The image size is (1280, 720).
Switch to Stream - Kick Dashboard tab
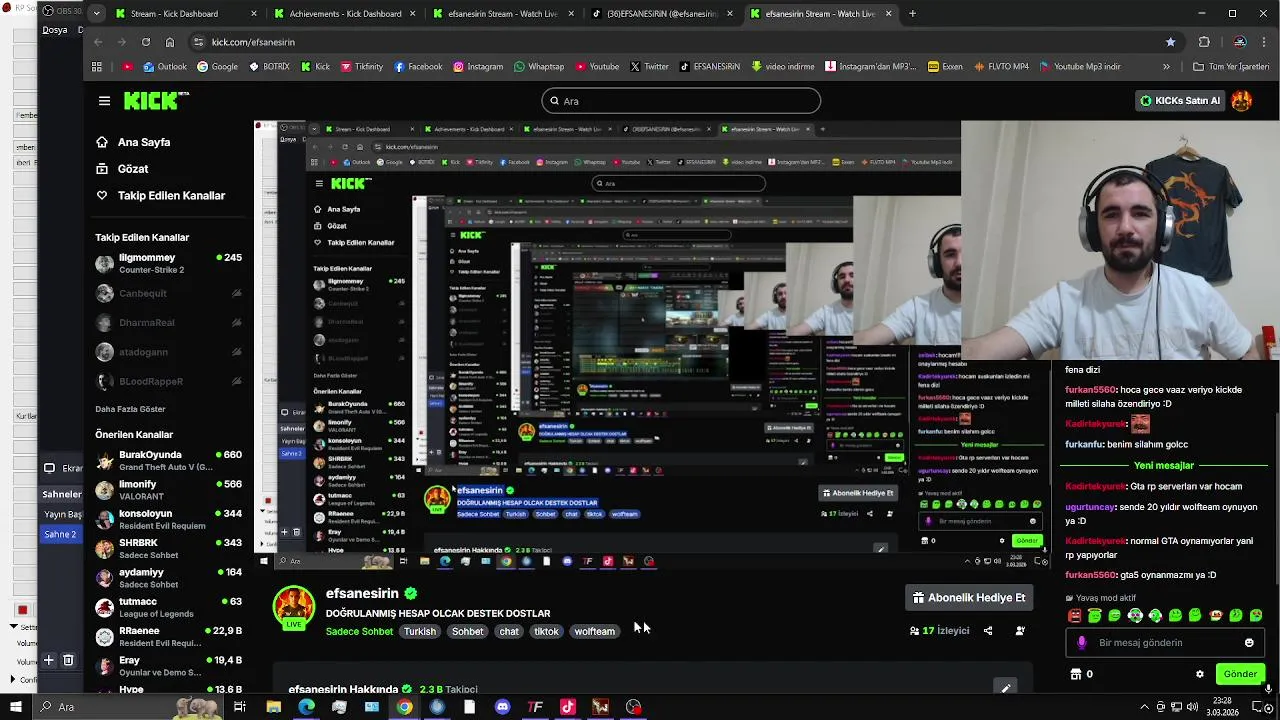(x=185, y=14)
